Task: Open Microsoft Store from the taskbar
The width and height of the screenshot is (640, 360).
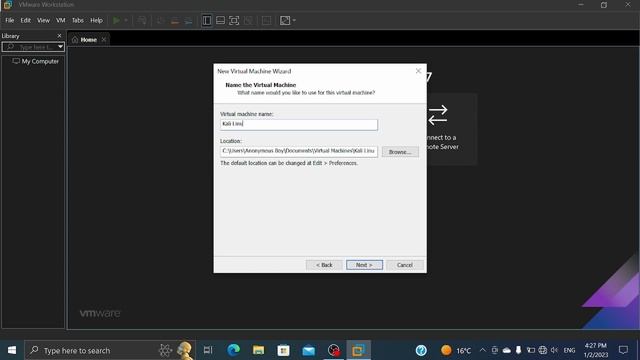Action: (x=283, y=350)
